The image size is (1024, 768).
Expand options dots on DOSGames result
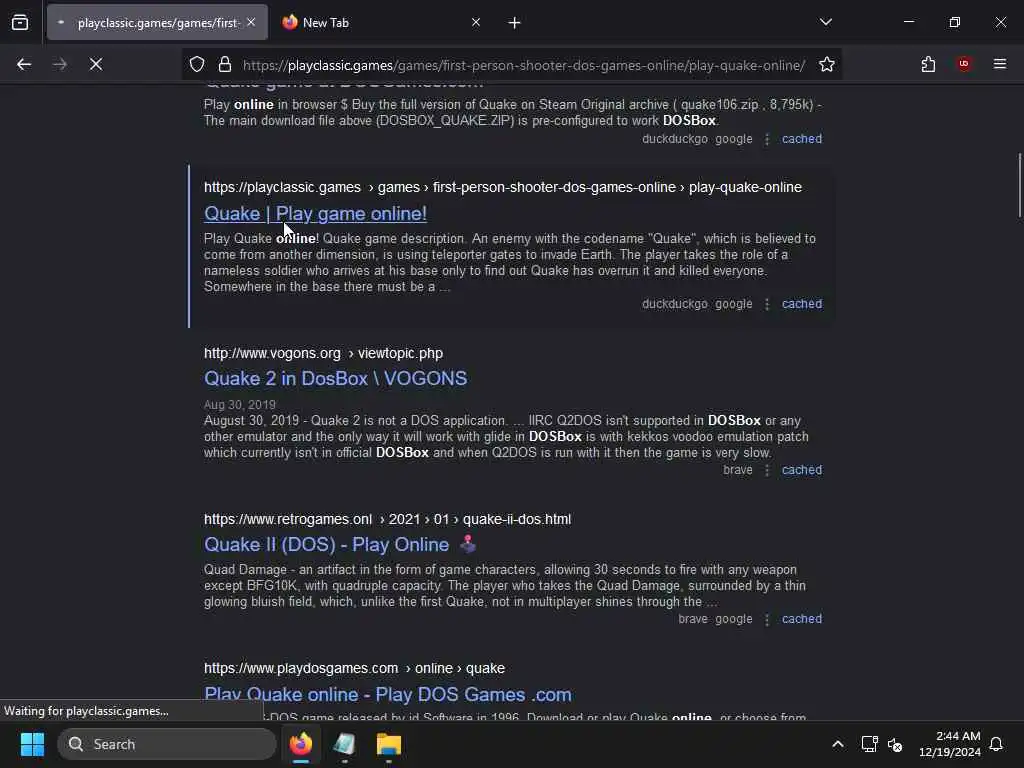pos(767,139)
